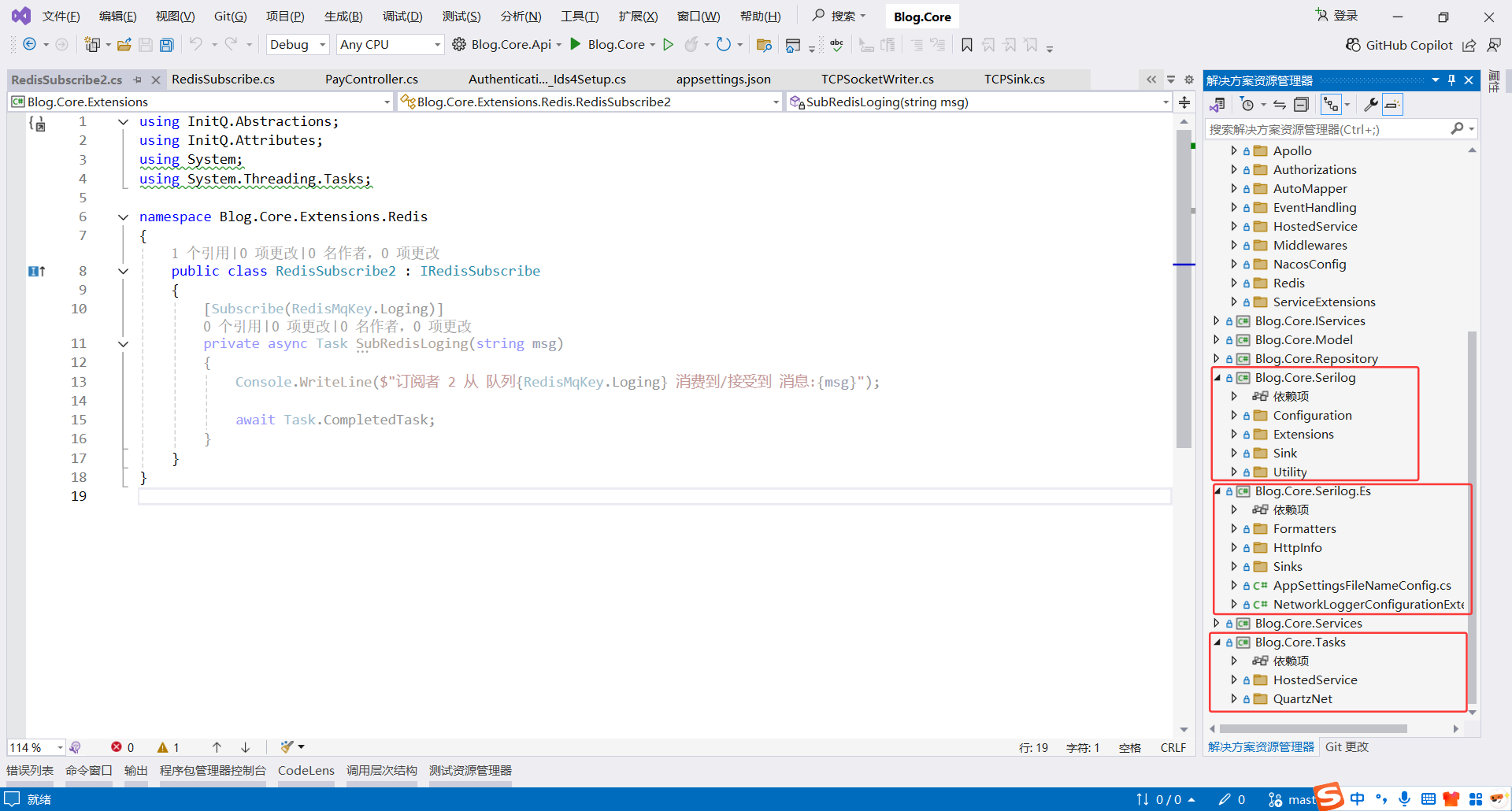Collapse the Blog.Core.Serilog project node
The width and height of the screenshot is (1512, 811).
tap(1217, 378)
